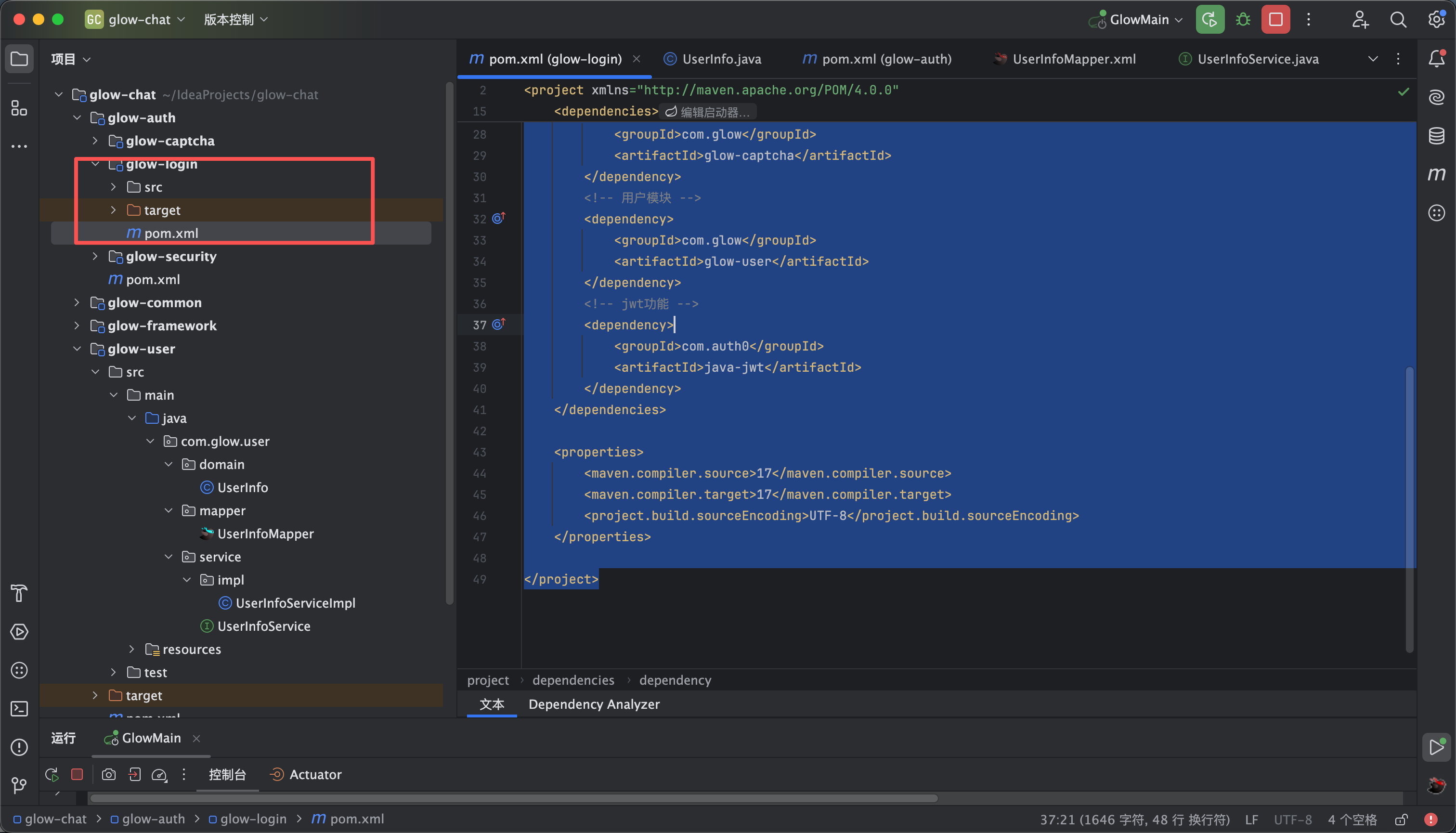Image resolution: width=1456 pixels, height=833 pixels.
Task: Click the Rerun GlowMain toolbar button
Action: click(x=1209, y=19)
